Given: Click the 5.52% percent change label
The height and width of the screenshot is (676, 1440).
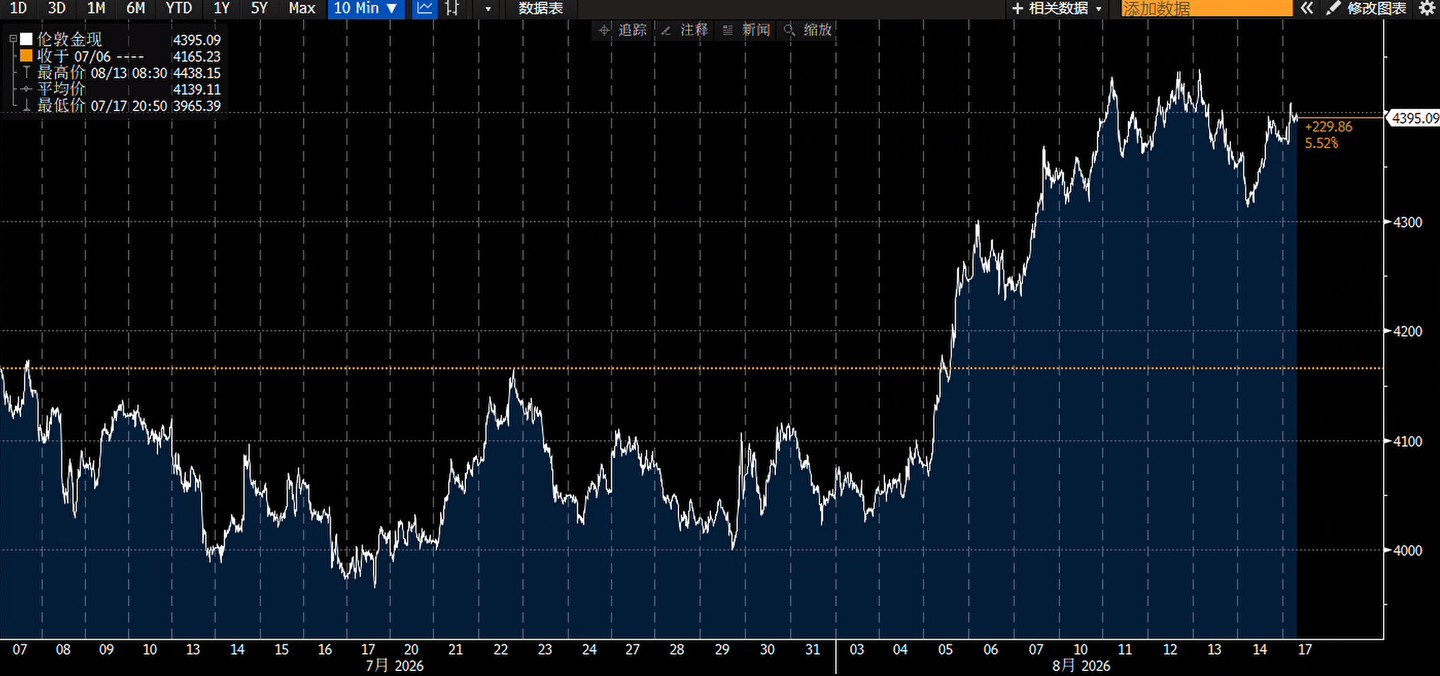Looking at the screenshot, I should [x=1322, y=143].
